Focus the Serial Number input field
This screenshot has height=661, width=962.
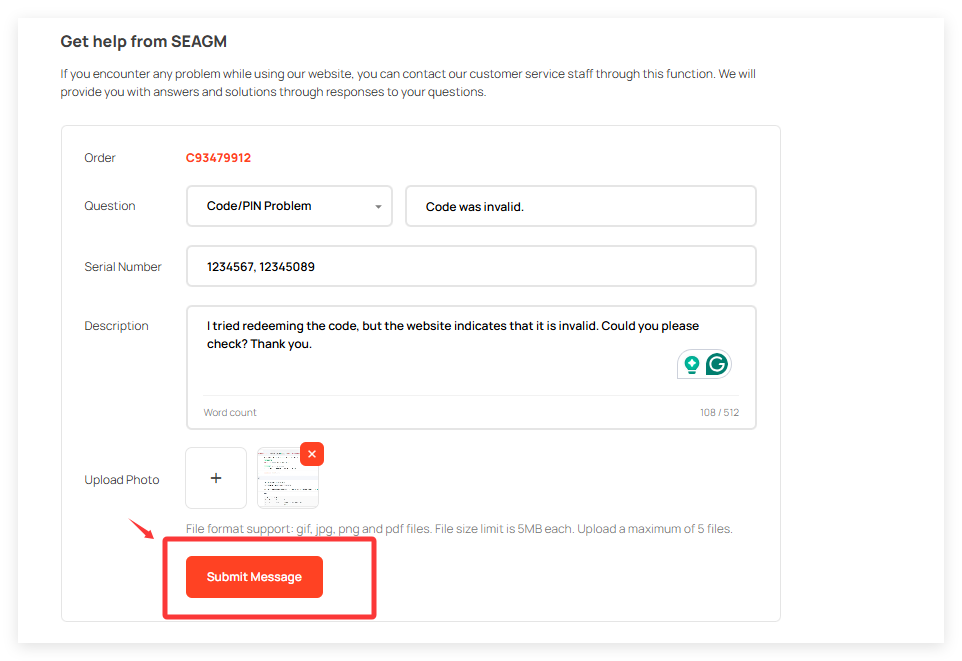coord(470,267)
